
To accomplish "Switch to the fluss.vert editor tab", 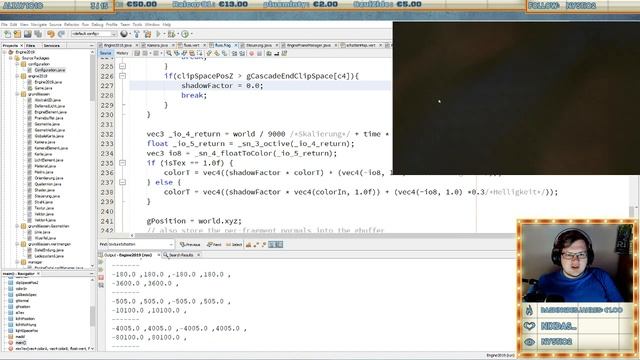I will coord(191,45).
